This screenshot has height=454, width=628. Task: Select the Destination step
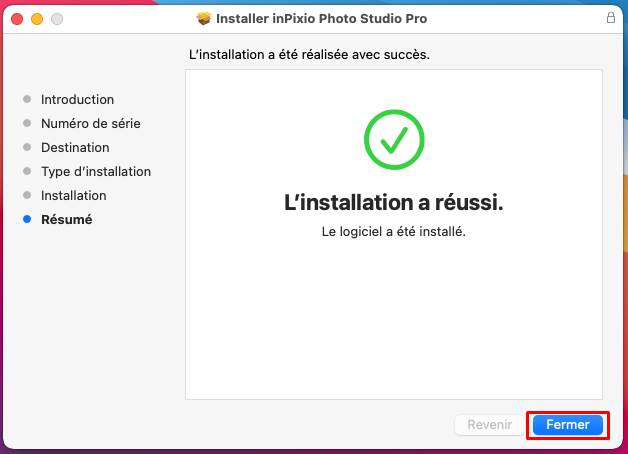click(x=75, y=147)
